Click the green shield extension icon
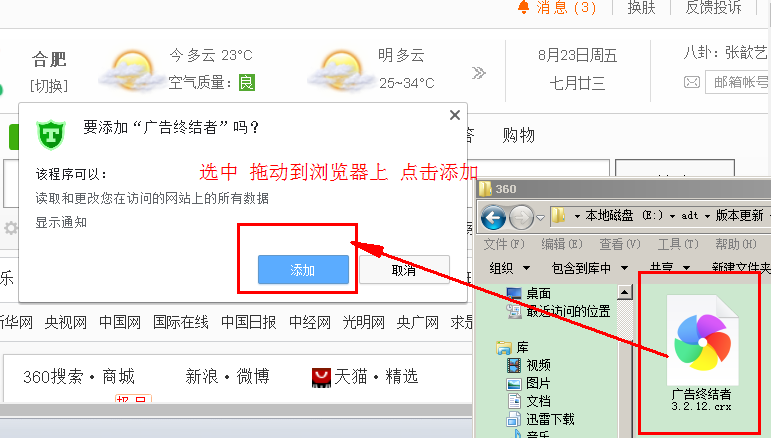 tap(51, 134)
